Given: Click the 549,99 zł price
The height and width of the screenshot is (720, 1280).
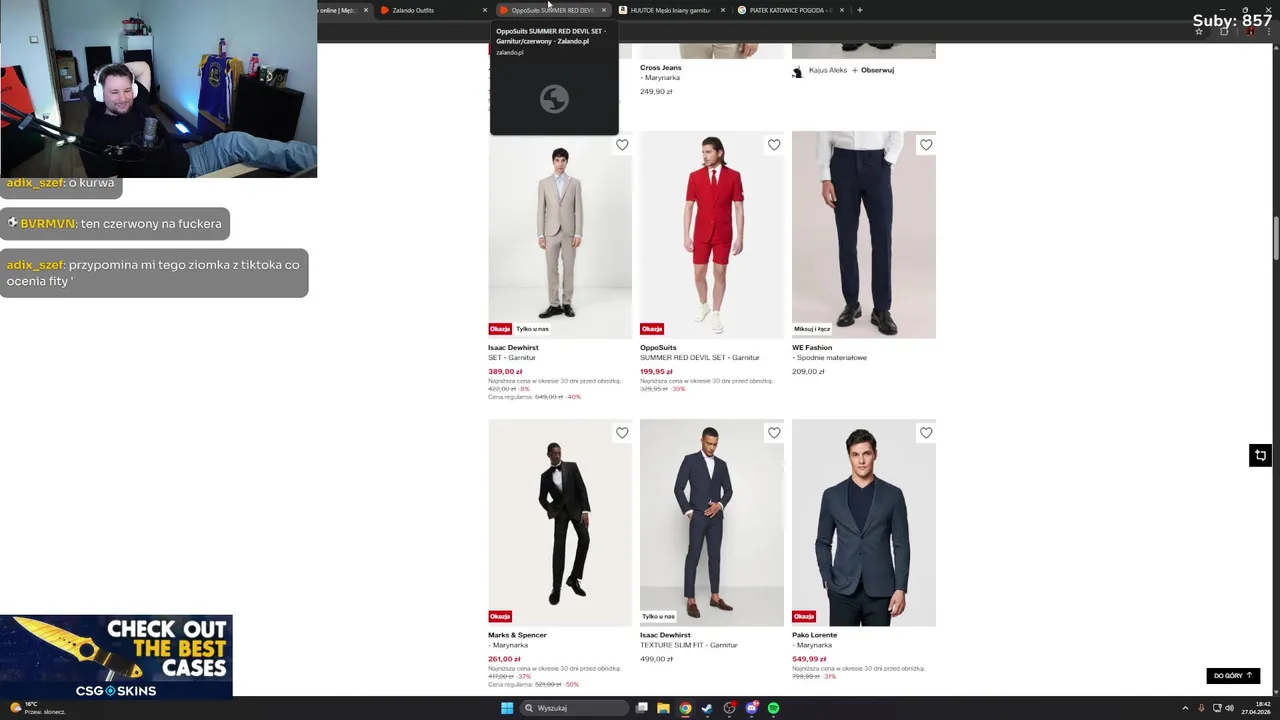Looking at the screenshot, I should point(809,659).
